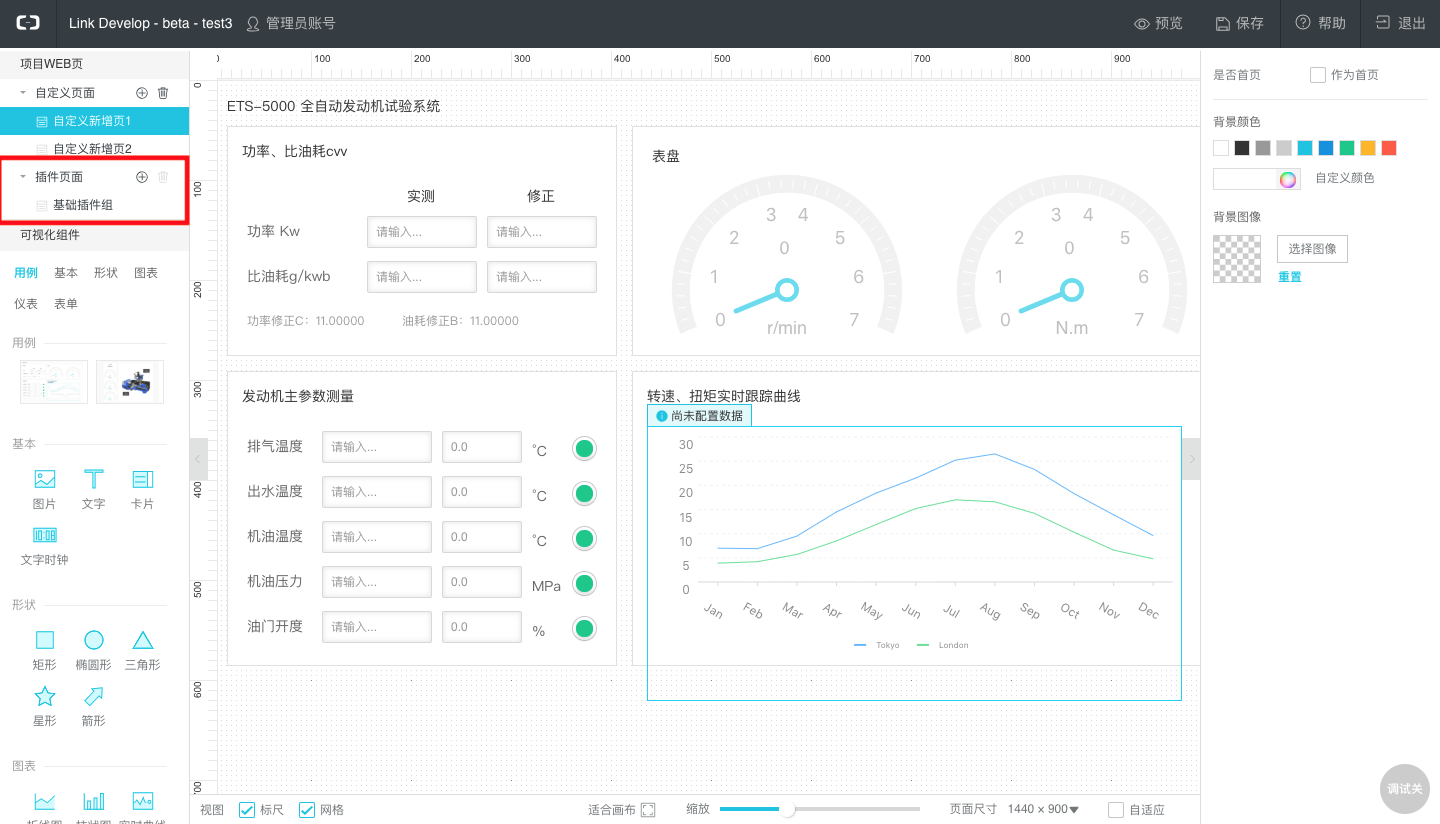1440x824 pixels.
Task: Select the real-time curve component icon
Action: (x=143, y=801)
